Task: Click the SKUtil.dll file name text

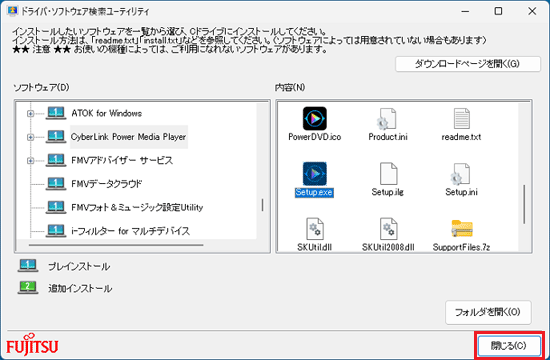Action: click(315, 247)
